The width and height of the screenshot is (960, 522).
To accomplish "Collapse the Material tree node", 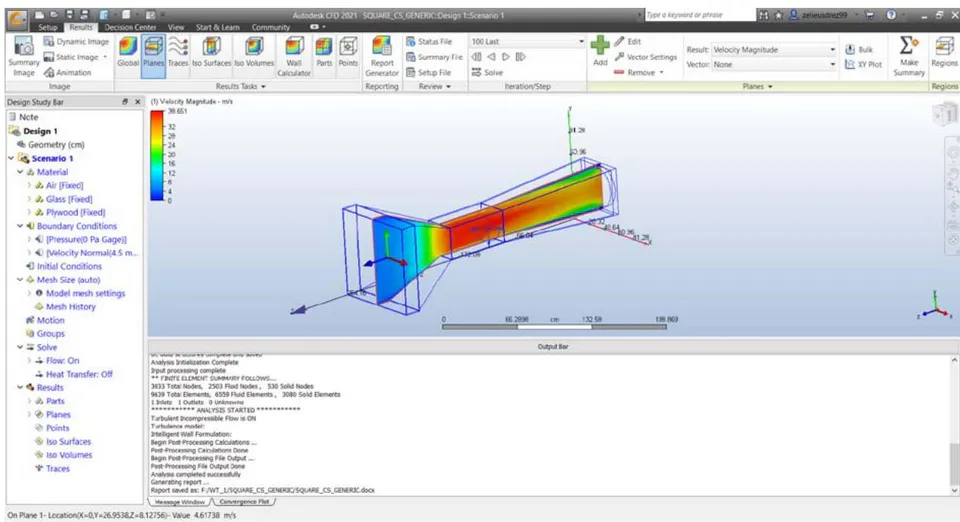I will [20, 172].
